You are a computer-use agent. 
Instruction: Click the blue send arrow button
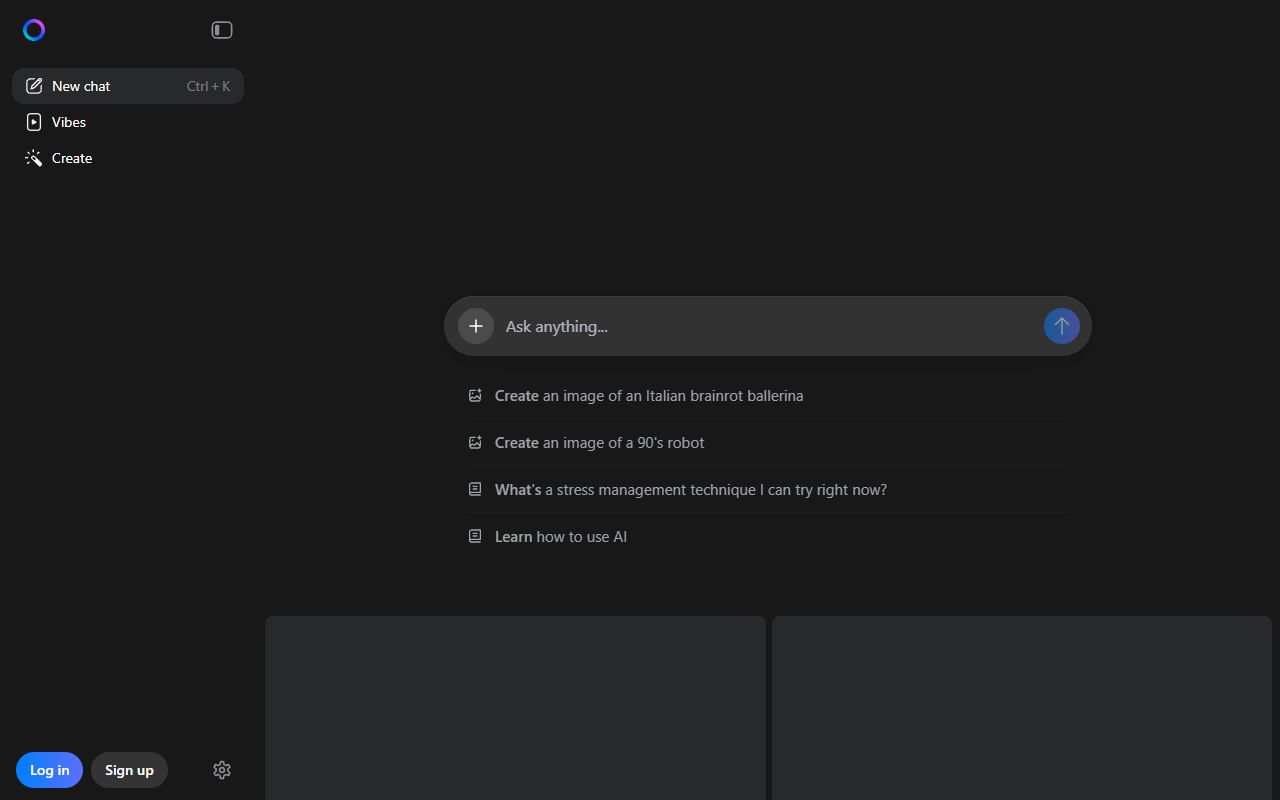coord(1061,325)
